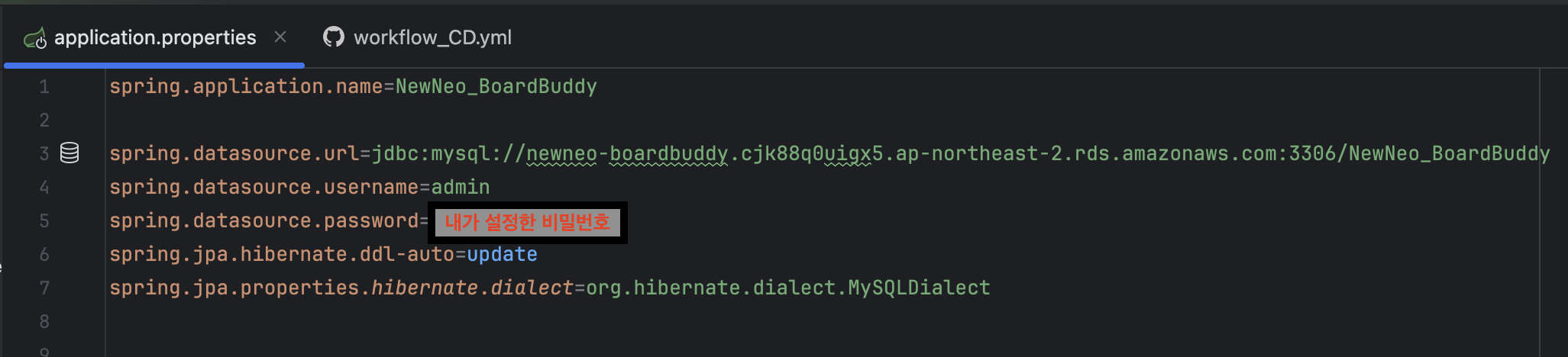Click the italic hibernate.dialect key text
This screenshot has width=1568, height=357.
472,288
